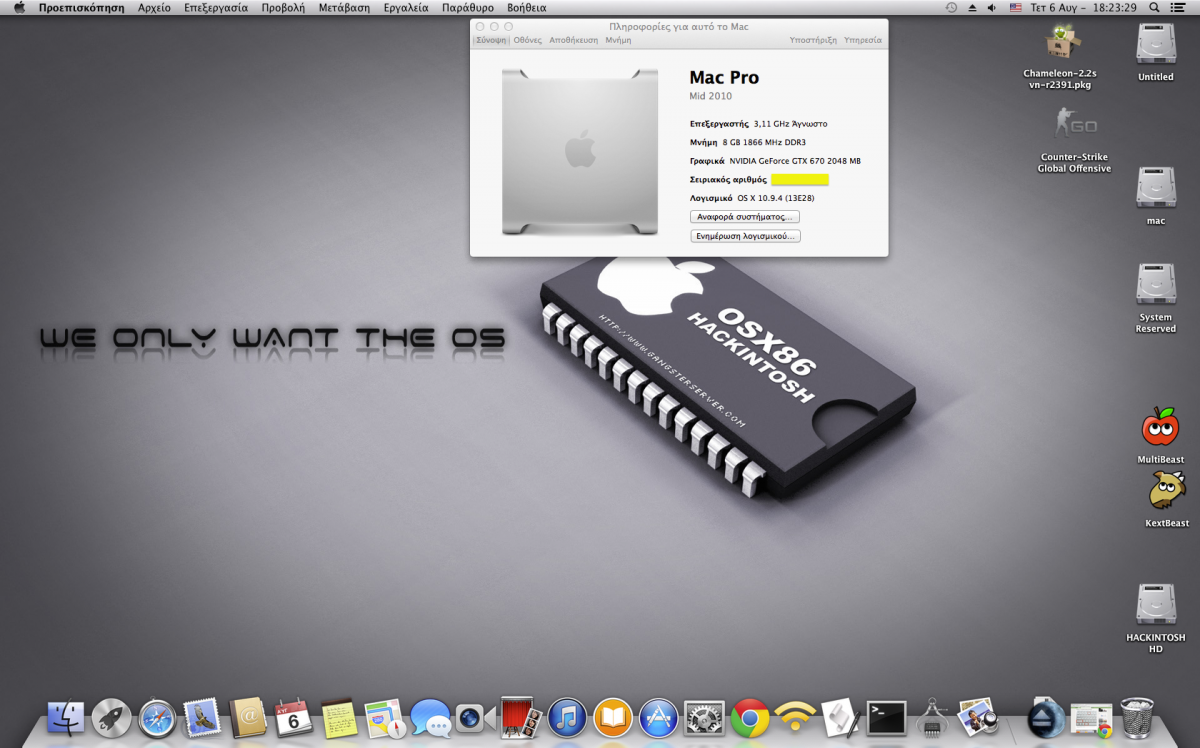1200x748 pixels.
Task: Open the Βοήθεια menu
Action: (x=527, y=7)
